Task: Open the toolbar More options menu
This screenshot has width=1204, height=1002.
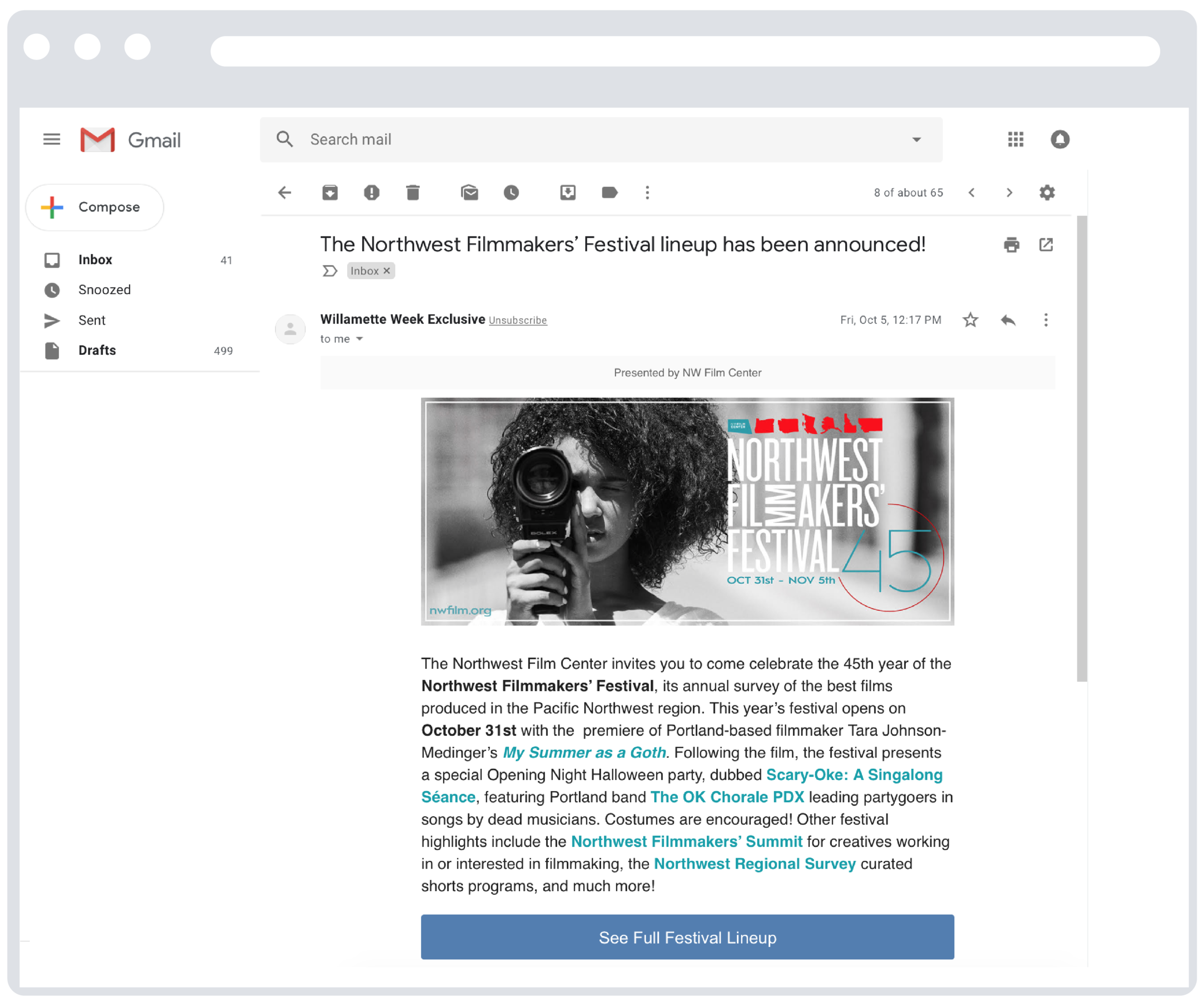Action: 647,193
